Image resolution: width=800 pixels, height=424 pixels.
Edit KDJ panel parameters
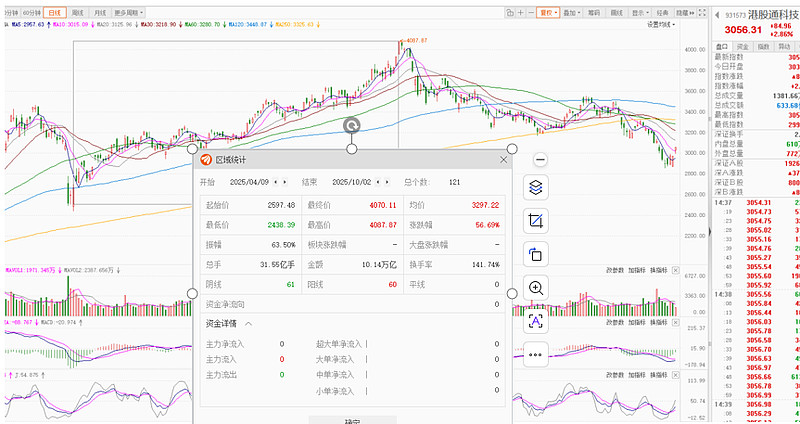coord(614,375)
